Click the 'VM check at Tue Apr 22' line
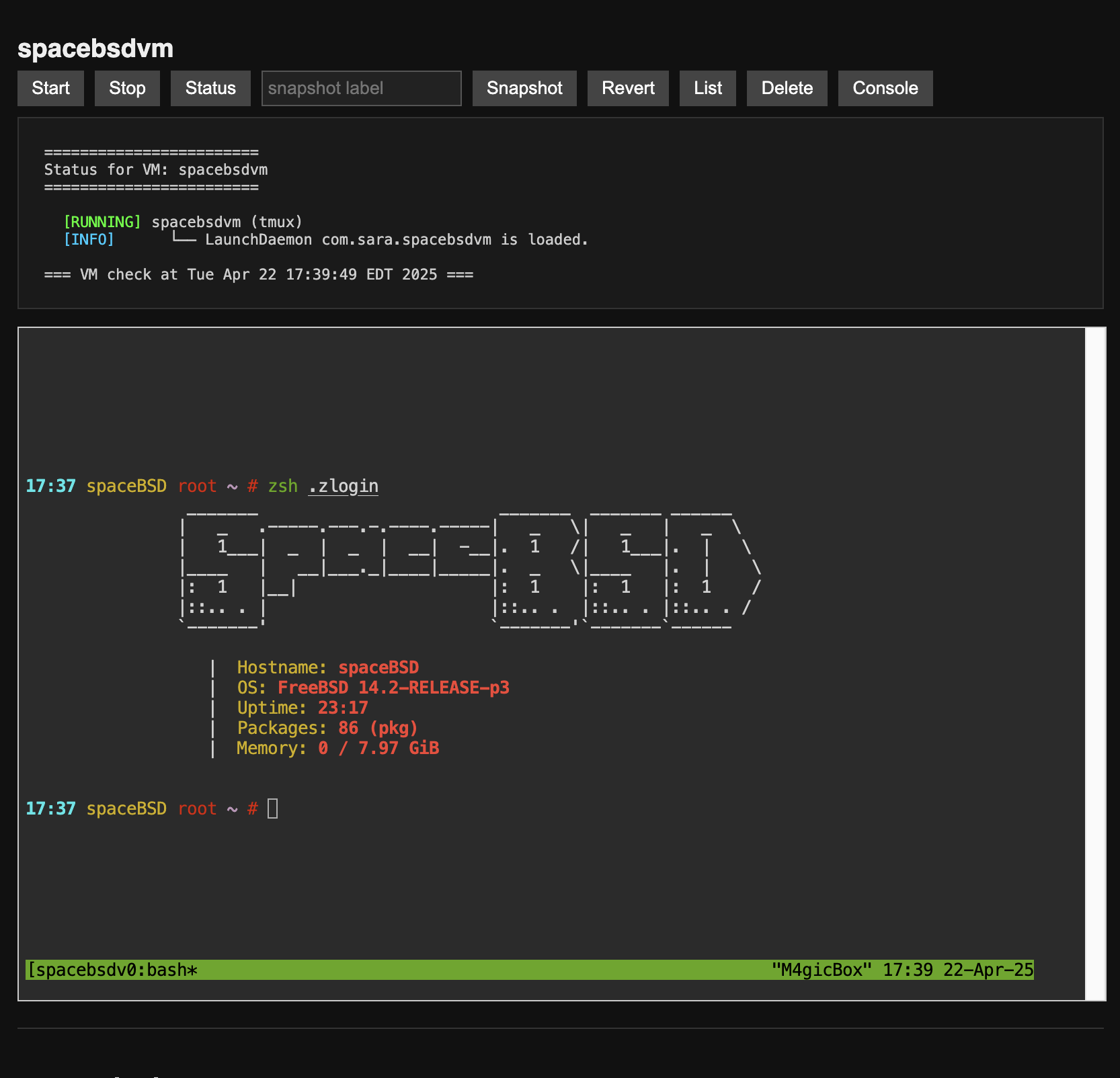This screenshot has width=1120, height=1078. coord(259,274)
